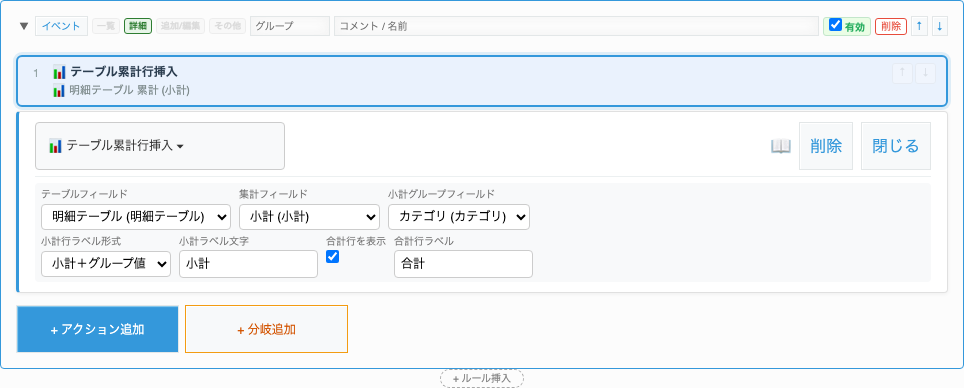This screenshot has width=964, height=388.
Task: Move action 1 up with the faded arrow
Action: tap(902, 73)
